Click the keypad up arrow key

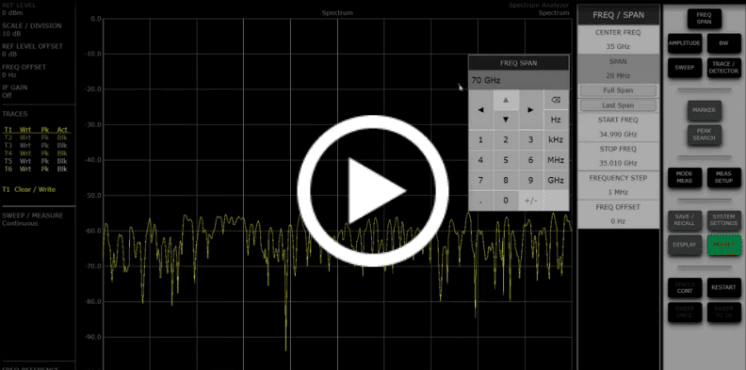pos(506,100)
